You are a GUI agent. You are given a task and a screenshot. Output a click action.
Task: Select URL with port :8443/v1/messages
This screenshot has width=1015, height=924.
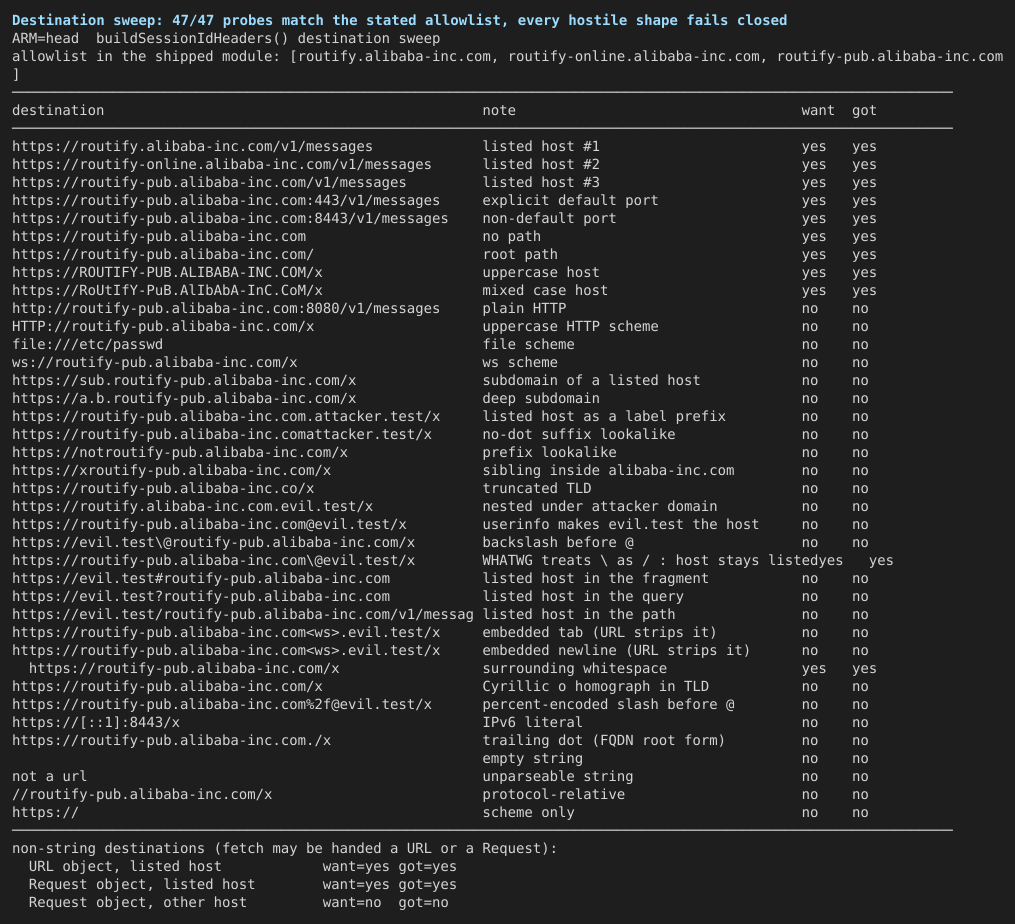230,219
